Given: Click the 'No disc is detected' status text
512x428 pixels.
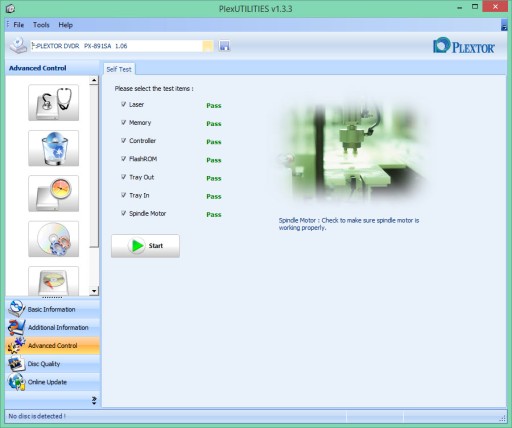Looking at the screenshot, I should click(37, 416).
